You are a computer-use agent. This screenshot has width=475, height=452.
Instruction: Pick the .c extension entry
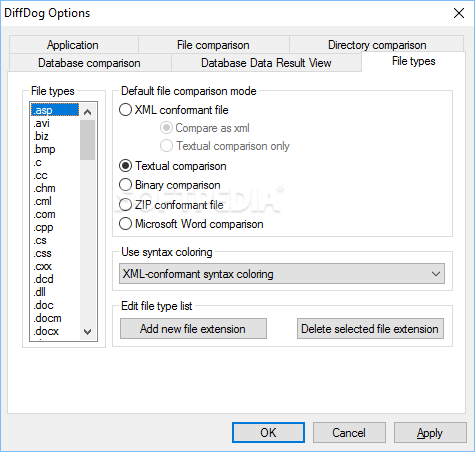(x=55, y=162)
